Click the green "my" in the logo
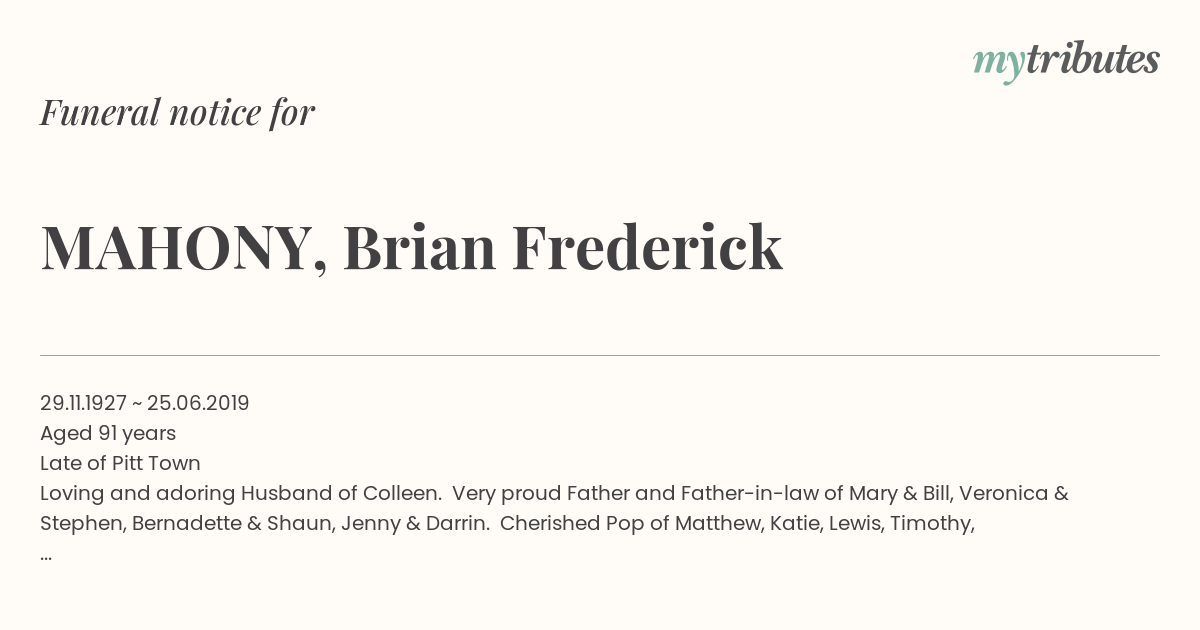The image size is (1200, 630). pyautogui.click(x=998, y=62)
